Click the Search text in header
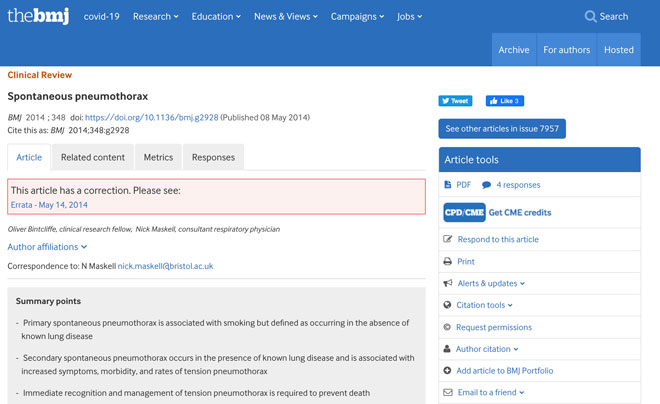This screenshot has height=404, width=660. click(x=614, y=16)
